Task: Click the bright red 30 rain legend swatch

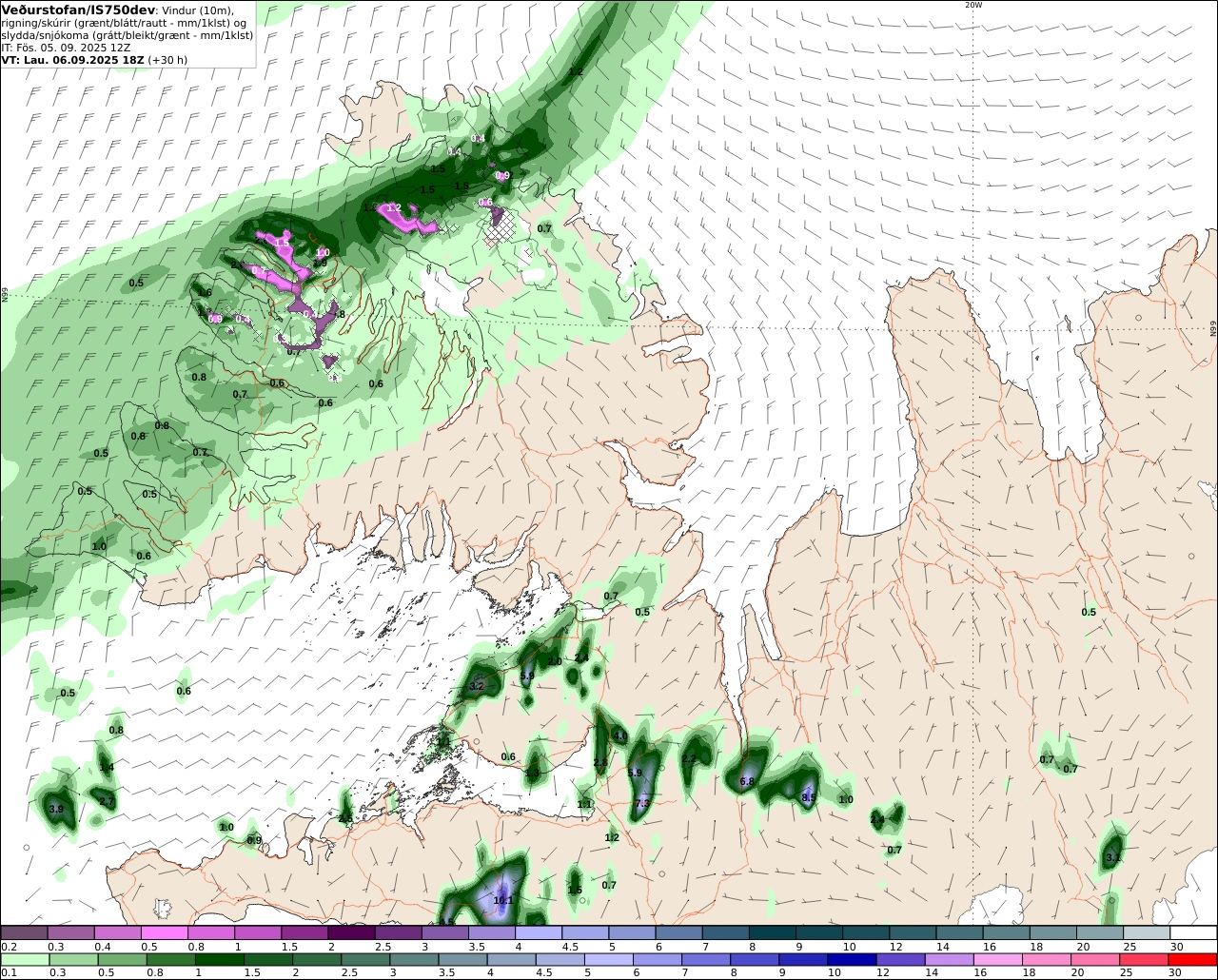Action: (1192, 959)
